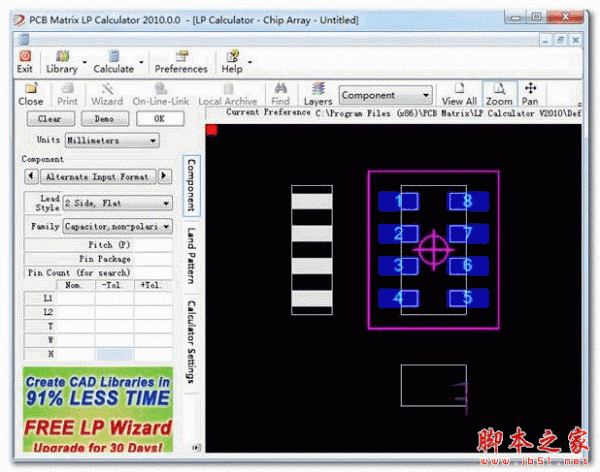Click the document icon in MDI menu bar
Image resolution: width=600 pixels, height=472 pixels.
(x=24, y=39)
